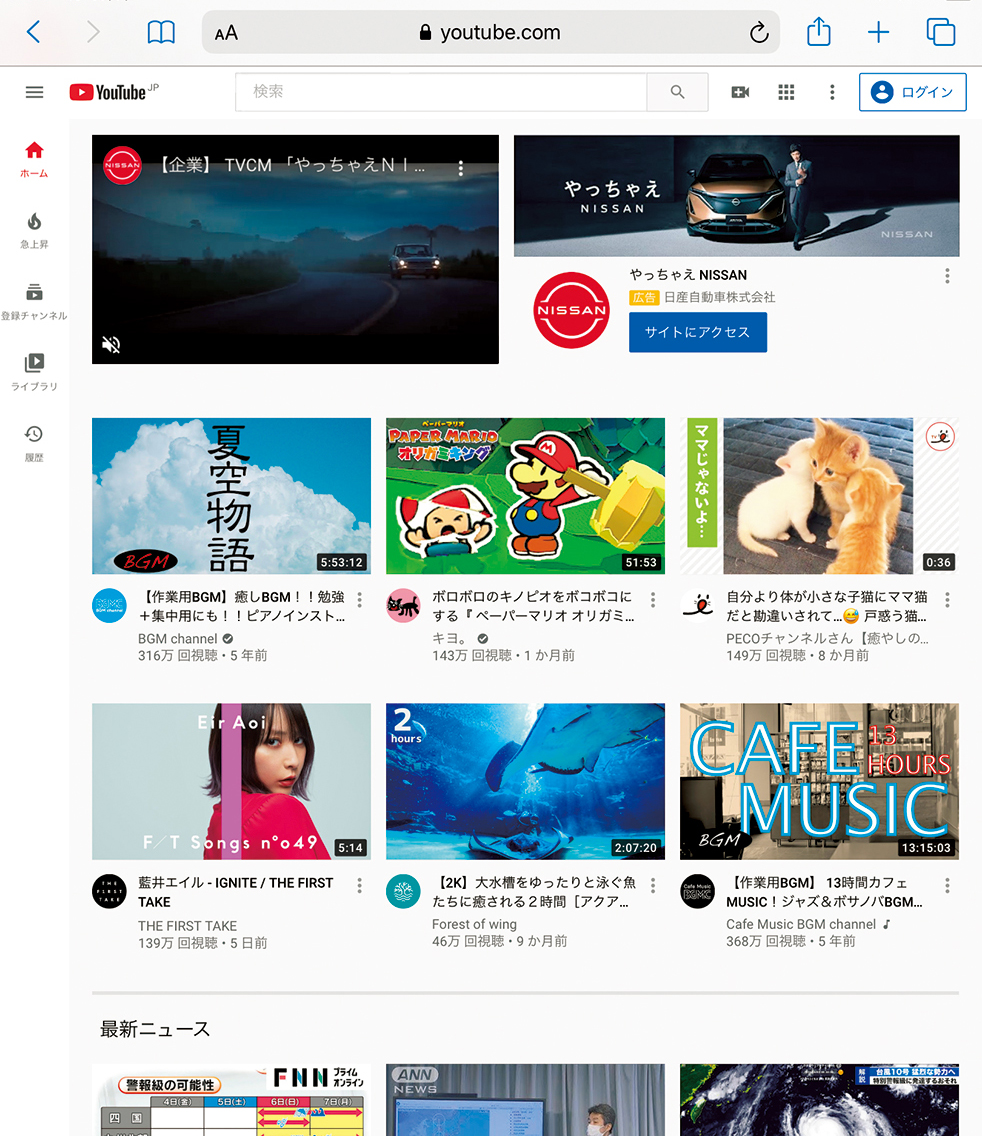This screenshot has height=1136, width=982.
Task: Click the create video camera icon
Action: [740, 92]
